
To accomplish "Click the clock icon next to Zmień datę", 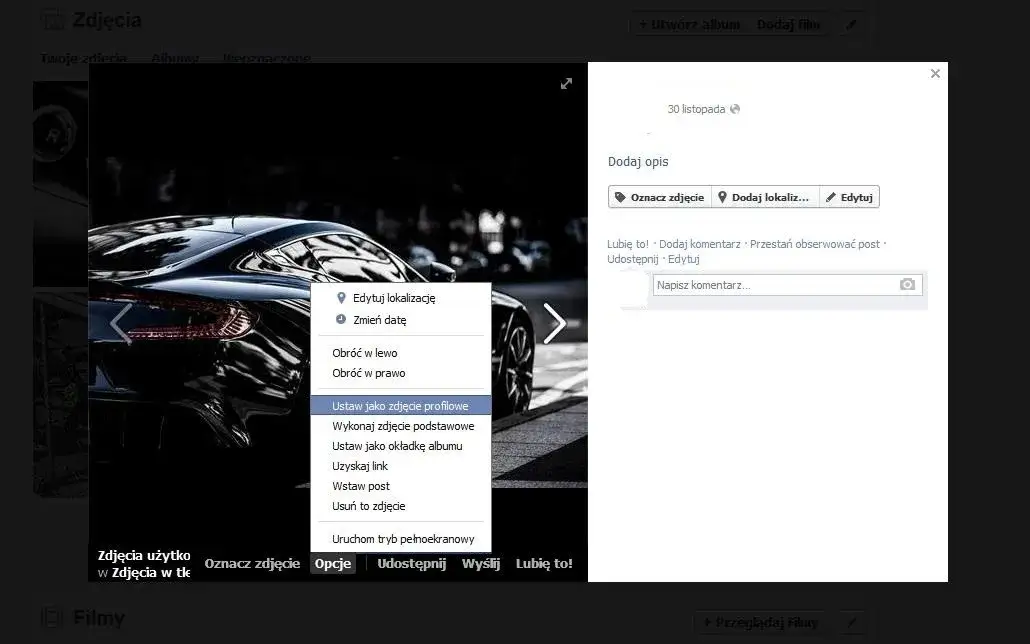I will (x=341, y=318).
